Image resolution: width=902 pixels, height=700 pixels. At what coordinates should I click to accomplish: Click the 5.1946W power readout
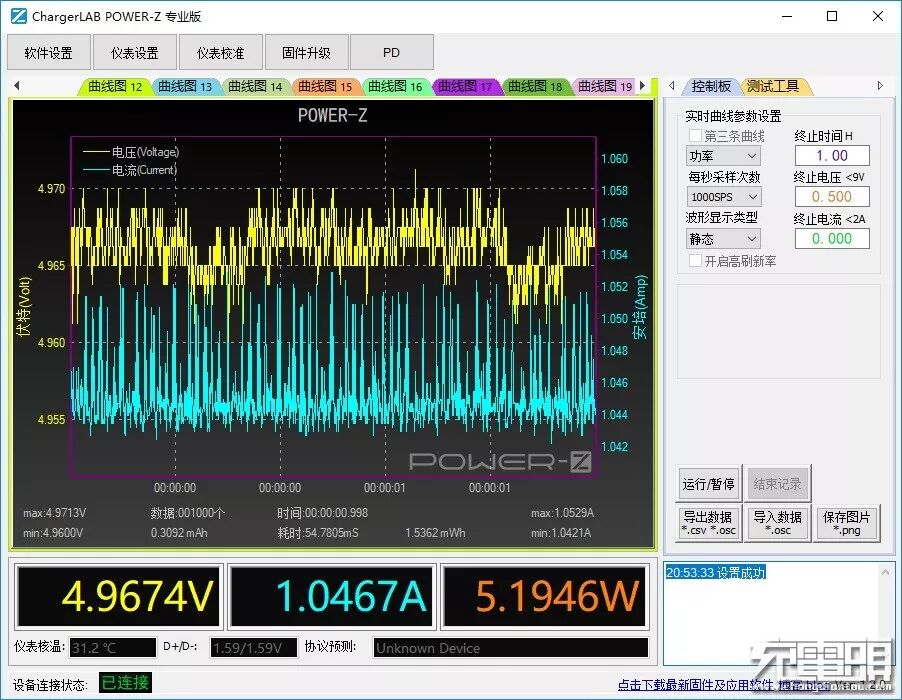[x=544, y=596]
